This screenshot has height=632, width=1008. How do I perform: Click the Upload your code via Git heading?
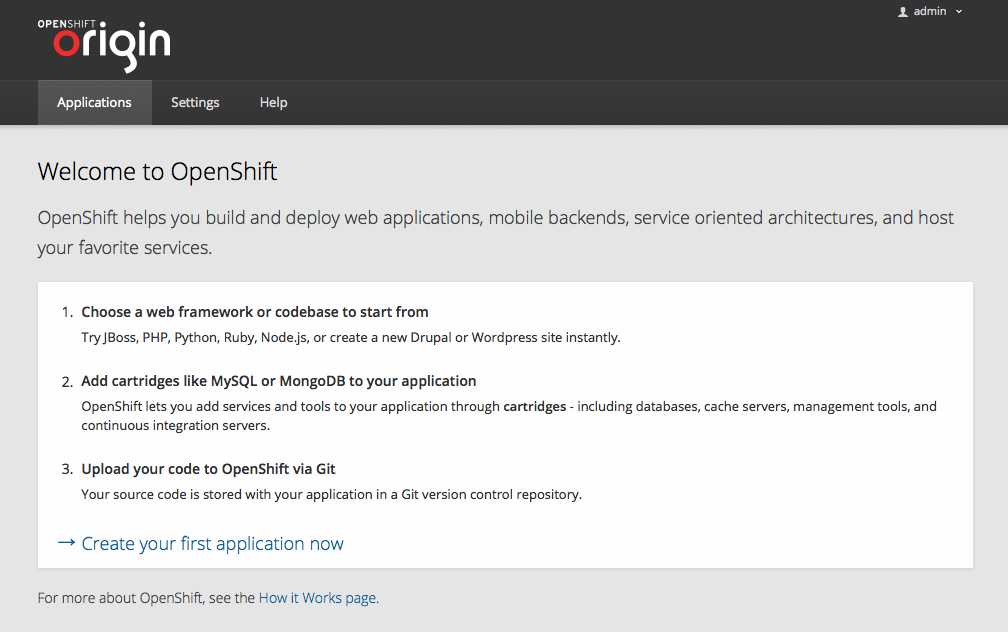click(x=215, y=468)
